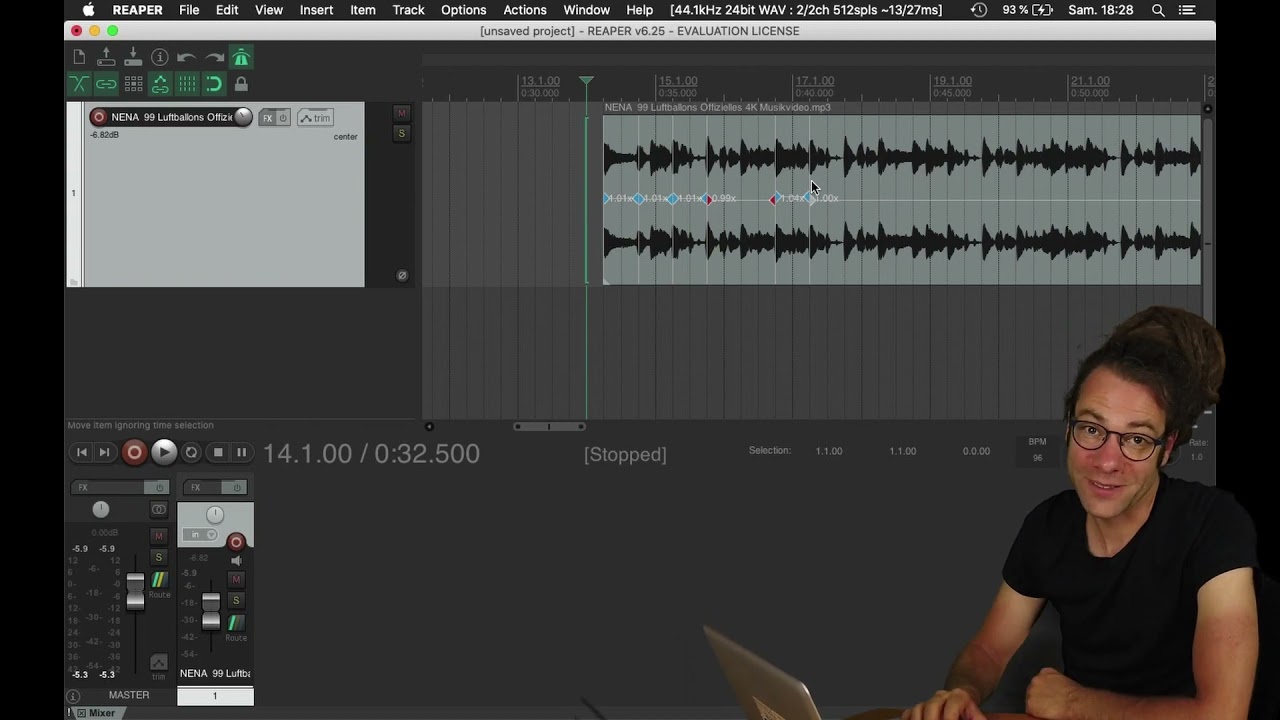Click the transport Record button
1280x720 pixels.
134,453
